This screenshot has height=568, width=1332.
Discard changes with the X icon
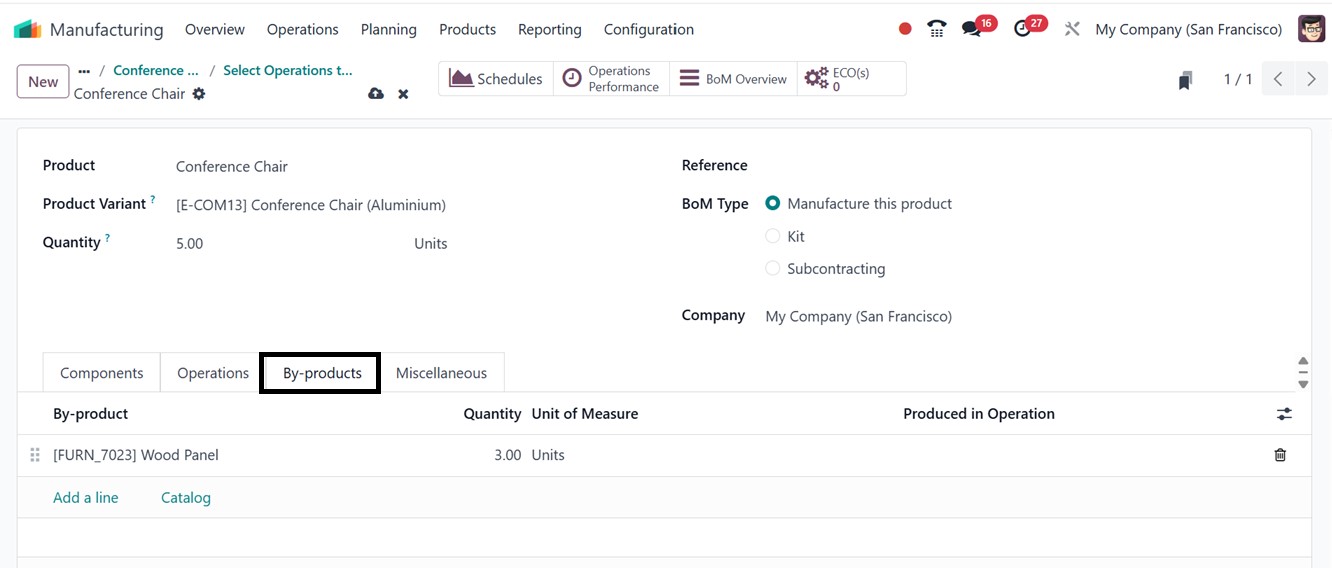[x=403, y=94]
